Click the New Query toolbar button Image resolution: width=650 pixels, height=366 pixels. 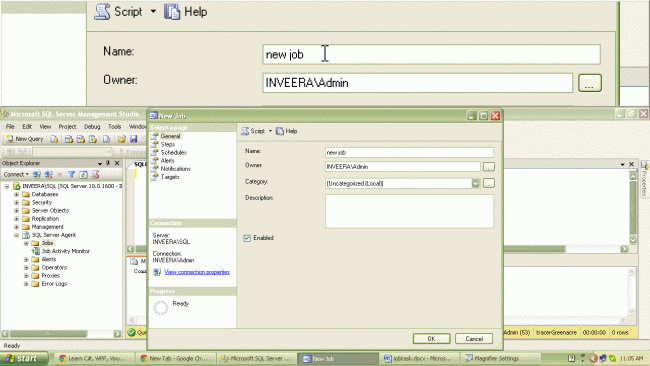click(25, 139)
